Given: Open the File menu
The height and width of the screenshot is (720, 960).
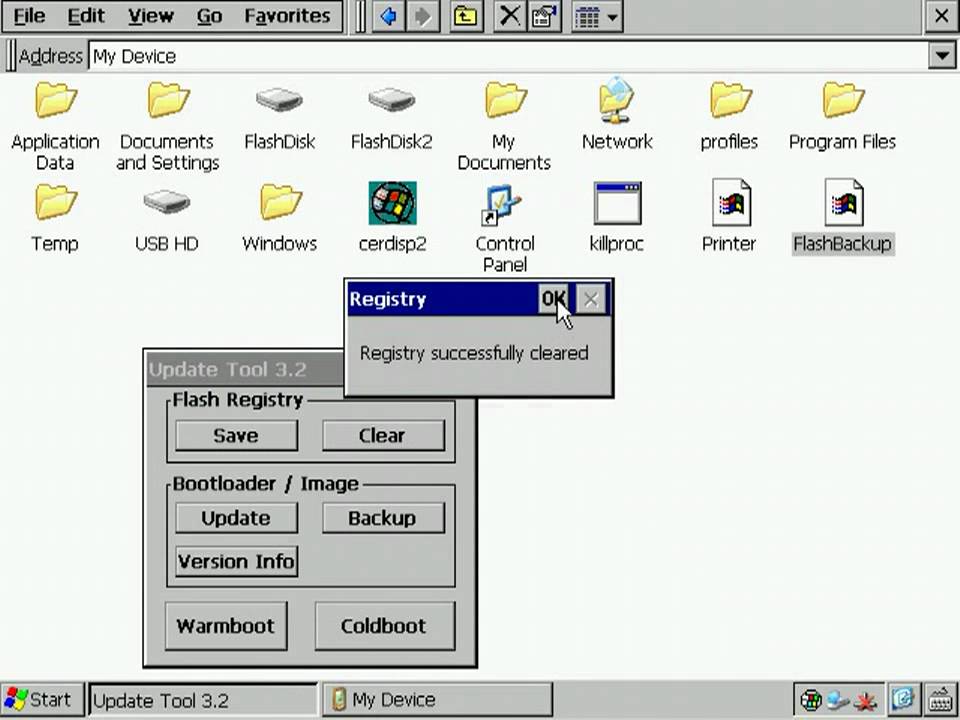Looking at the screenshot, I should click(x=29, y=16).
